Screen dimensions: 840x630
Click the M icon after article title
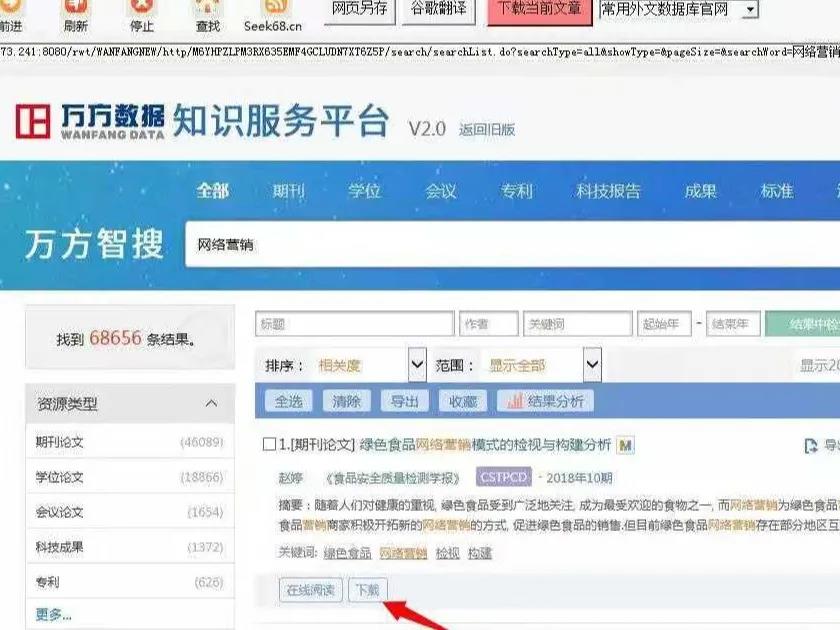coord(625,445)
